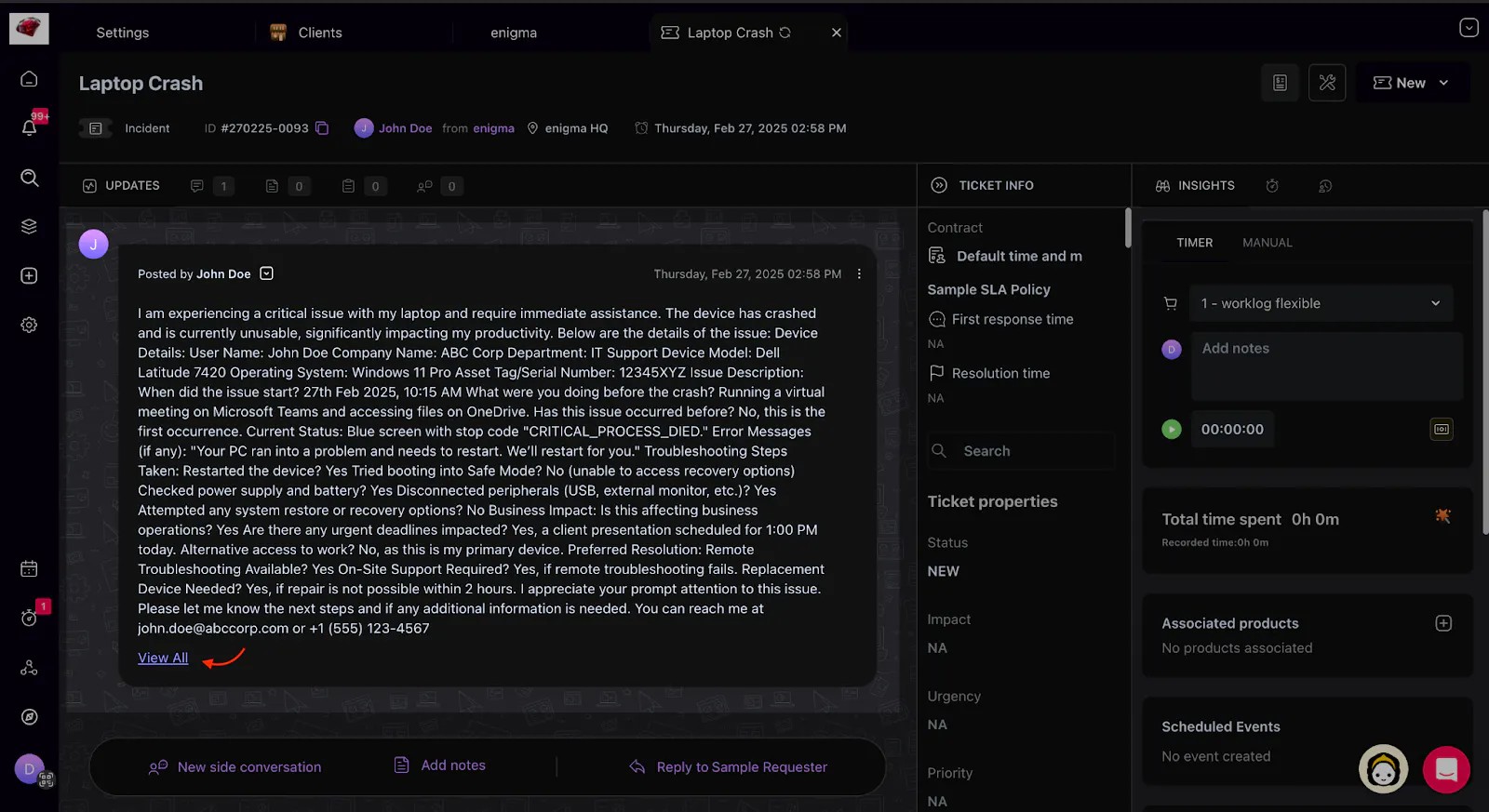Add an associated product with plus icon
This screenshot has height=812, width=1489.
click(x=1443, y=623)
